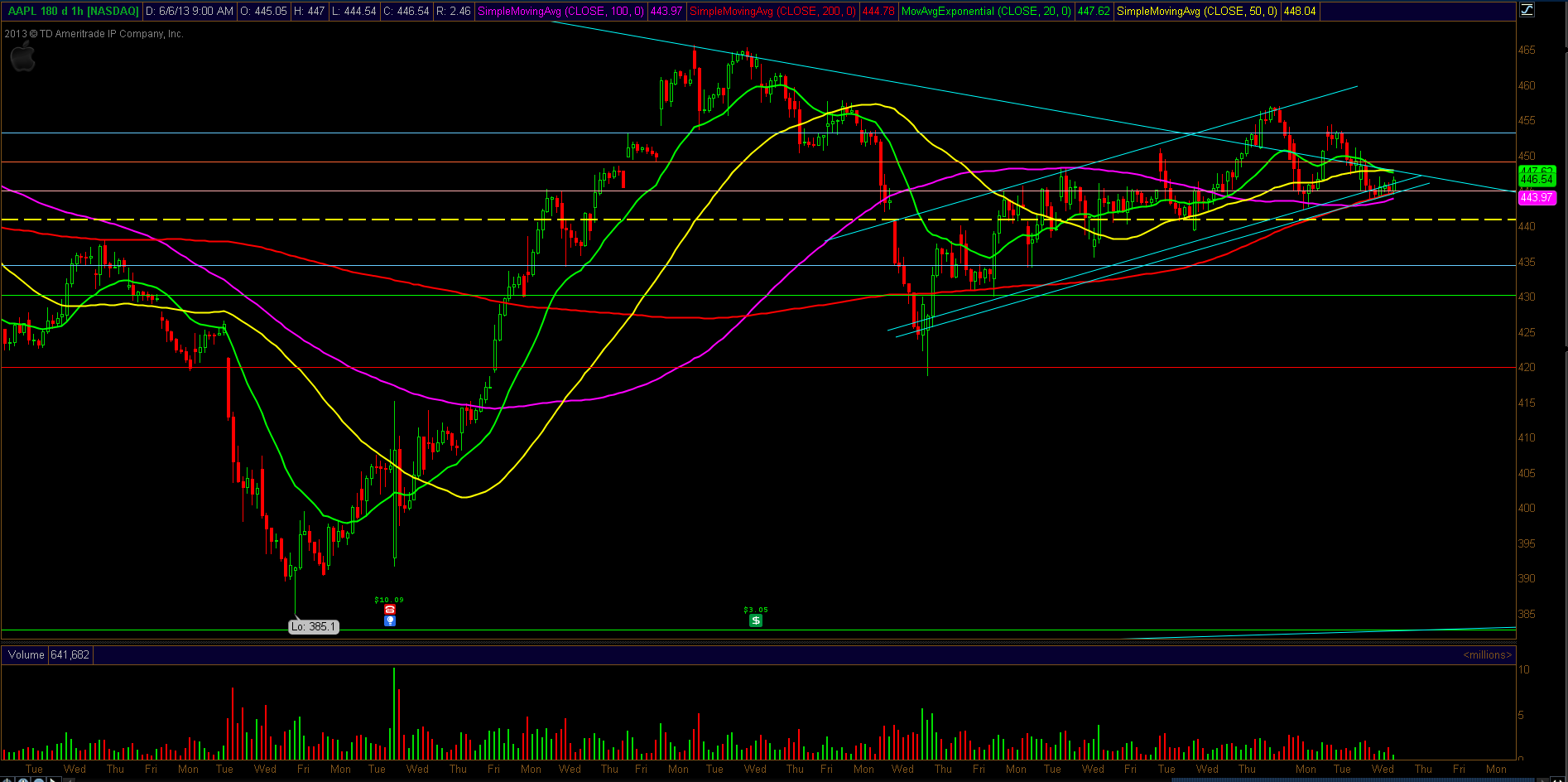Click the Lo: 385.1 price bubble
Image resolution: width=1568 pixels, height=782 pixels.
click(x=314, y=627)
